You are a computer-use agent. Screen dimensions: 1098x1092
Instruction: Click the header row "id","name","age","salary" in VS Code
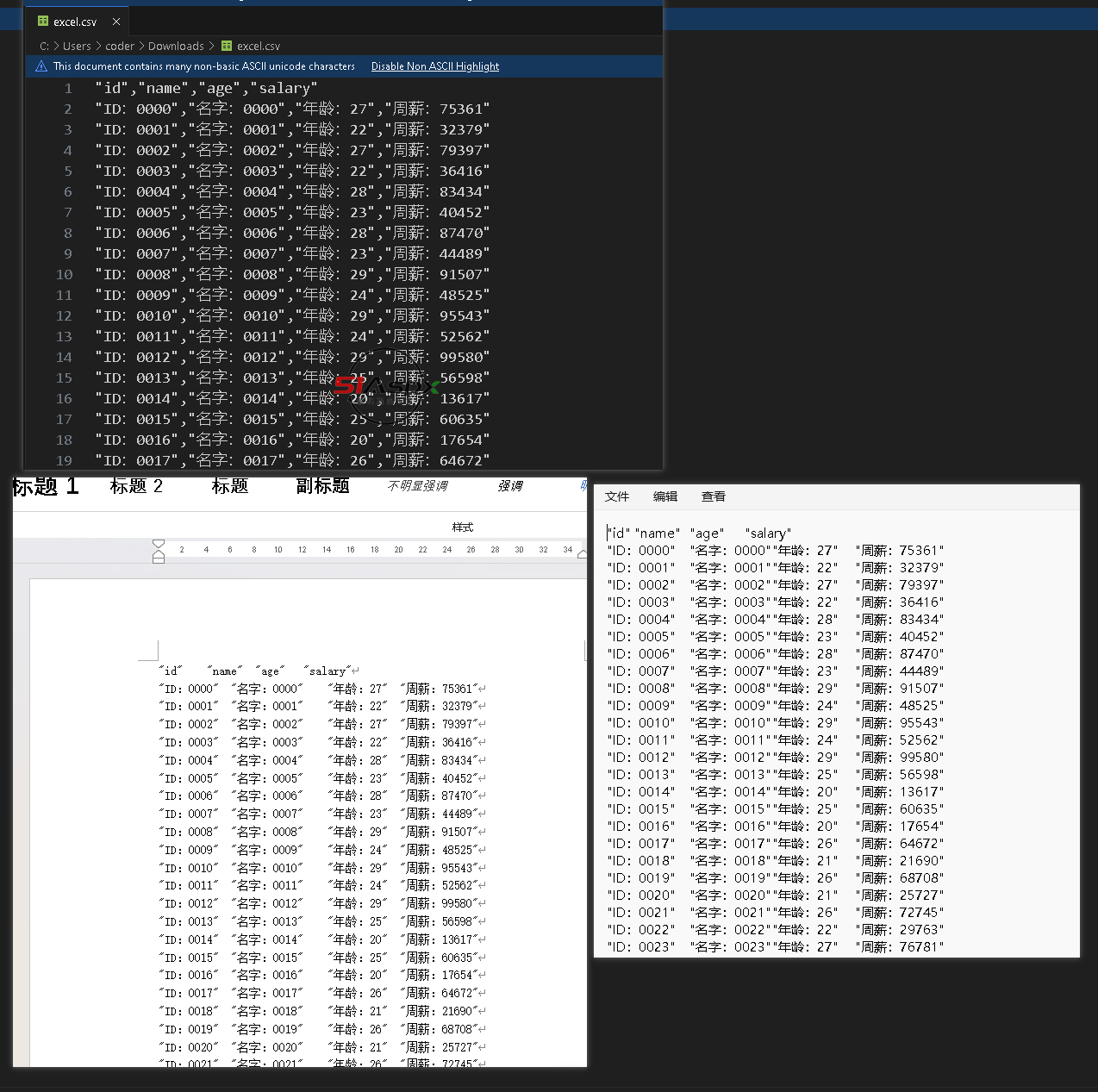pos(207,88)
